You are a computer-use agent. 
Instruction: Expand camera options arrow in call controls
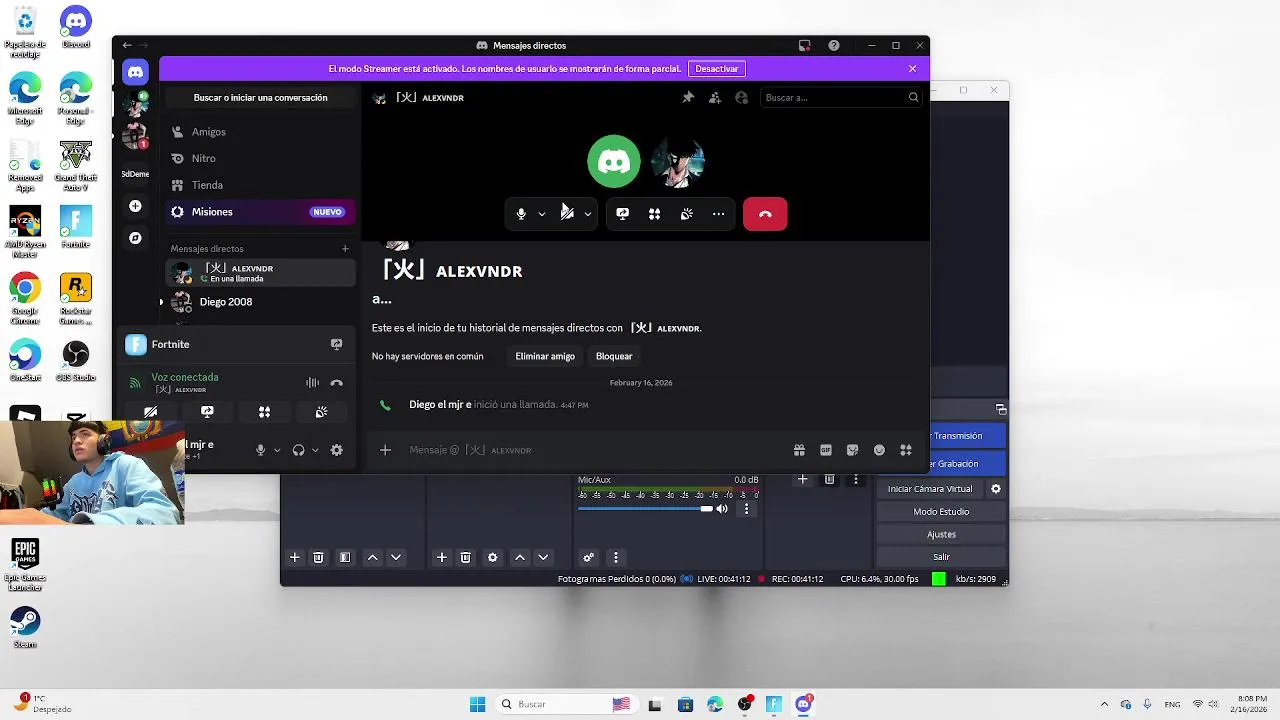588,214
